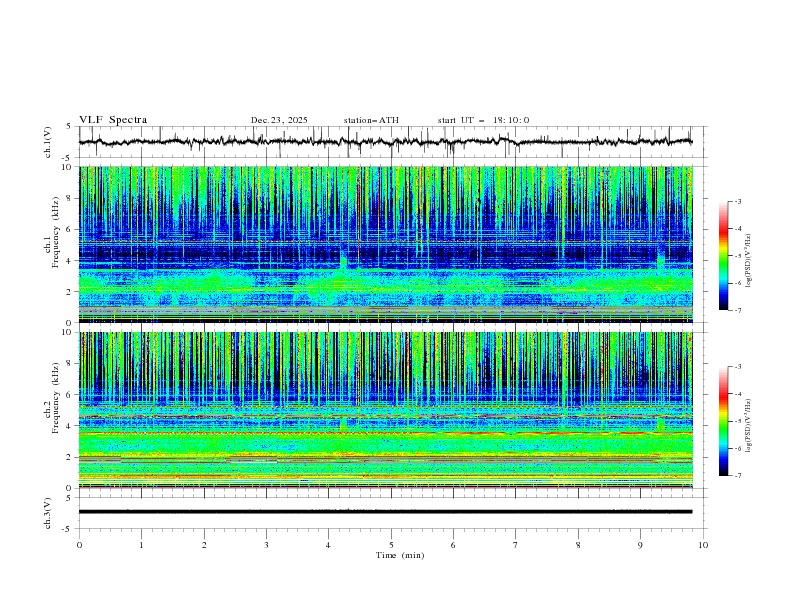Screen dimensions: 792x612
Task: Click the ch.1 PSD color scale bar
Action: tap(723, 256)
